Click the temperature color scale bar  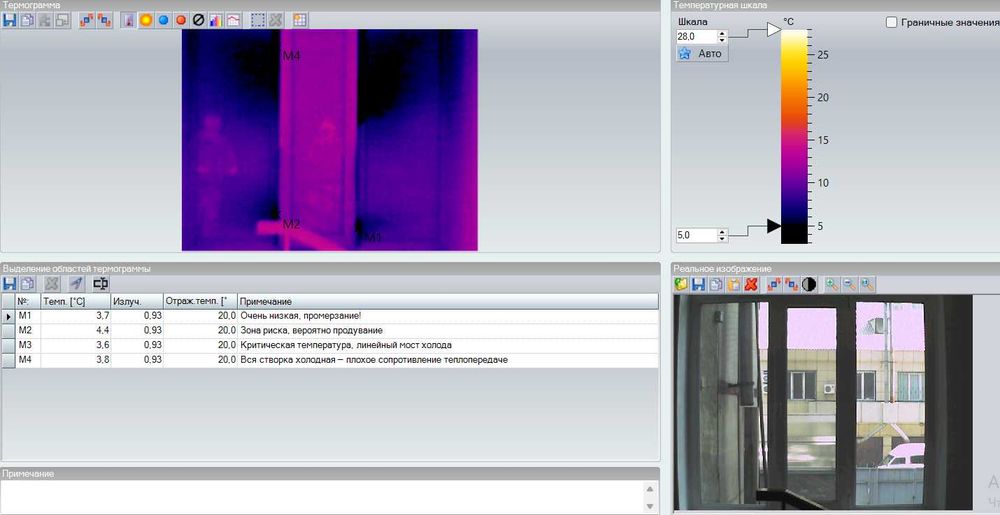pyautogui.click(x=795, y=136)
